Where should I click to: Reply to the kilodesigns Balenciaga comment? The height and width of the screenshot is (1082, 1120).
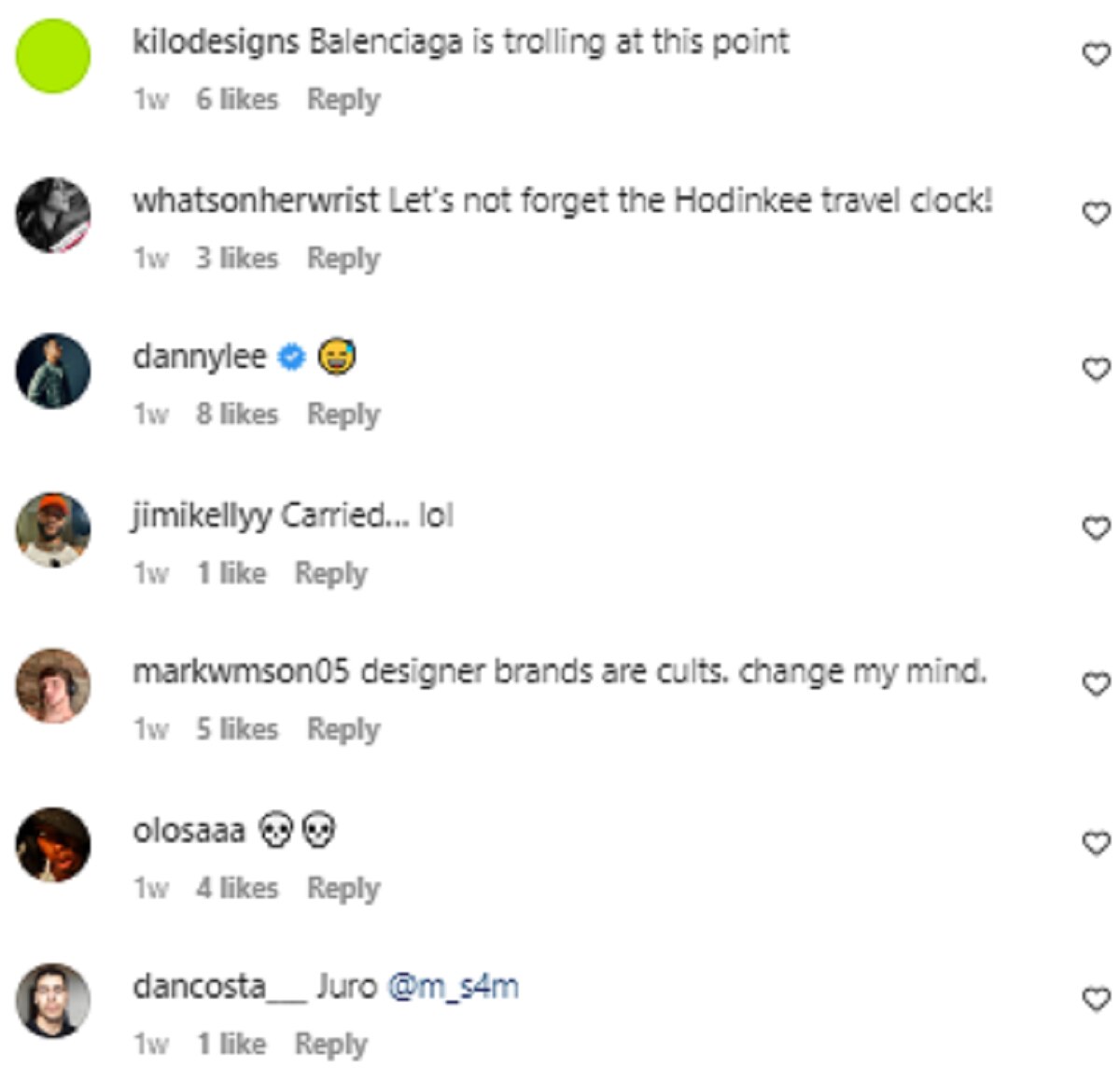pos(343,99)
